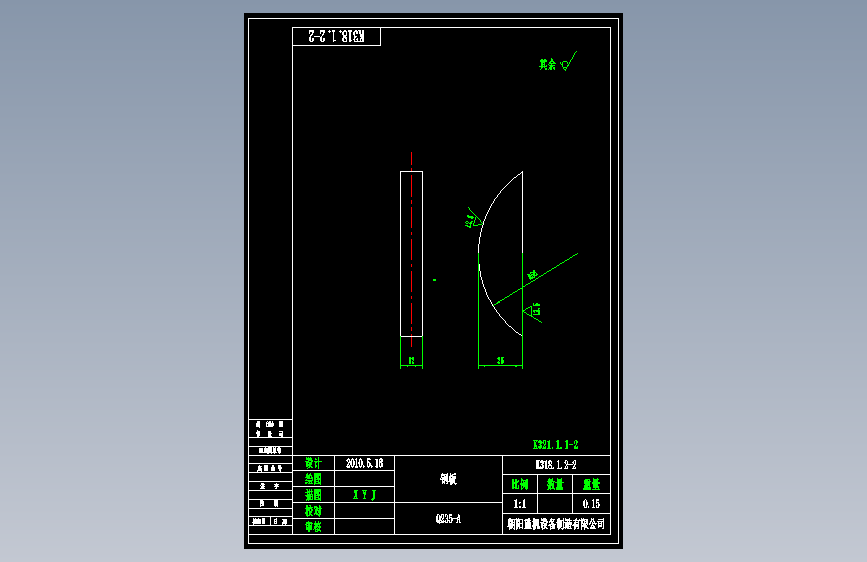Click the date 2010.5.16 cell

[x=364, y=464]
